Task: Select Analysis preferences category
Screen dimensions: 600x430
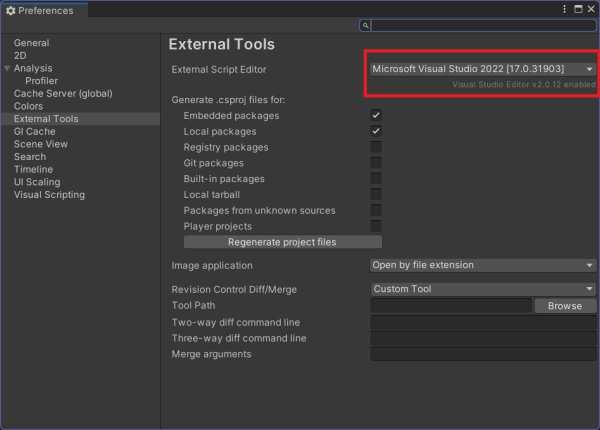Action: pos(33,68)
